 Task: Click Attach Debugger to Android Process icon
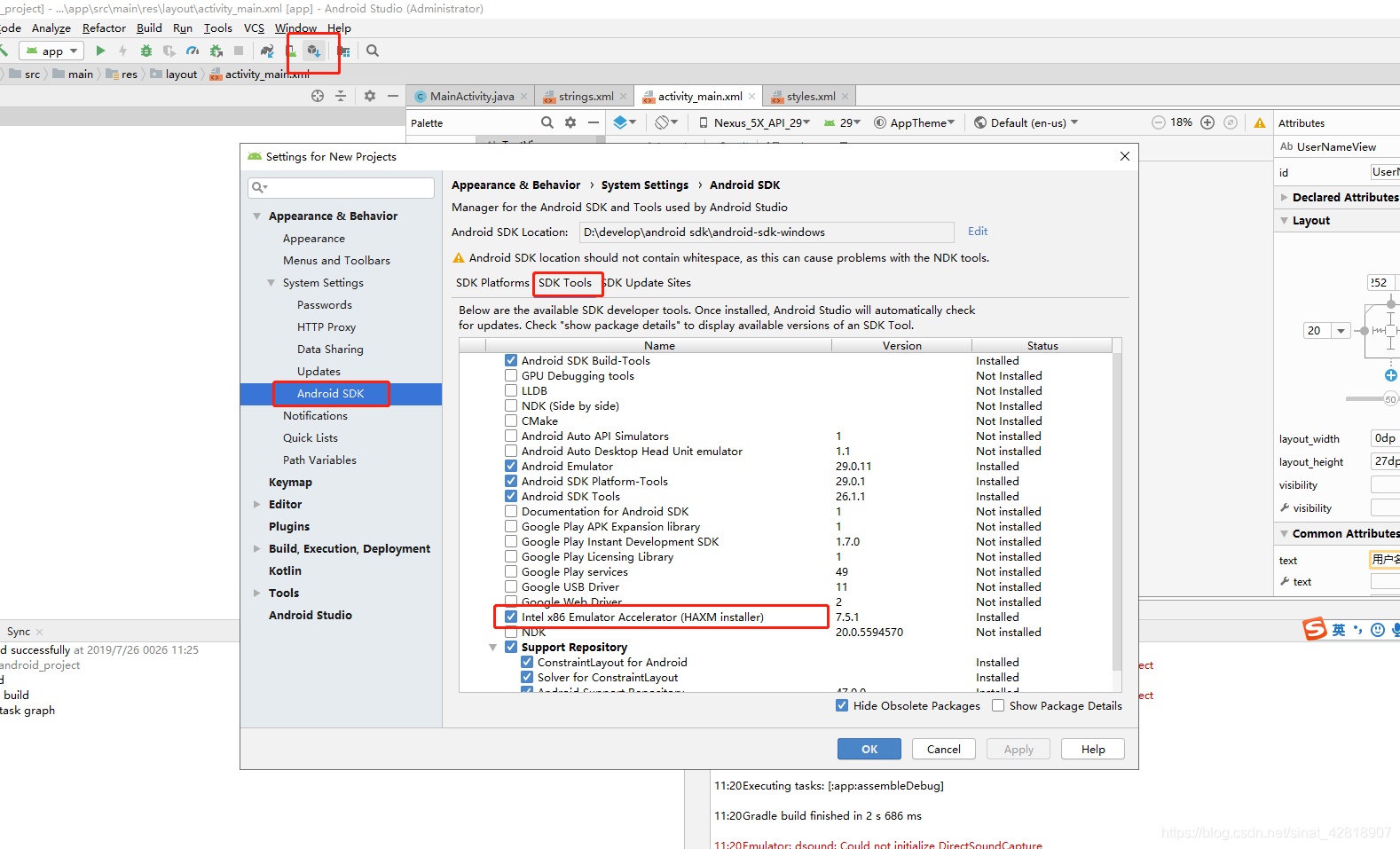[216, 51]
